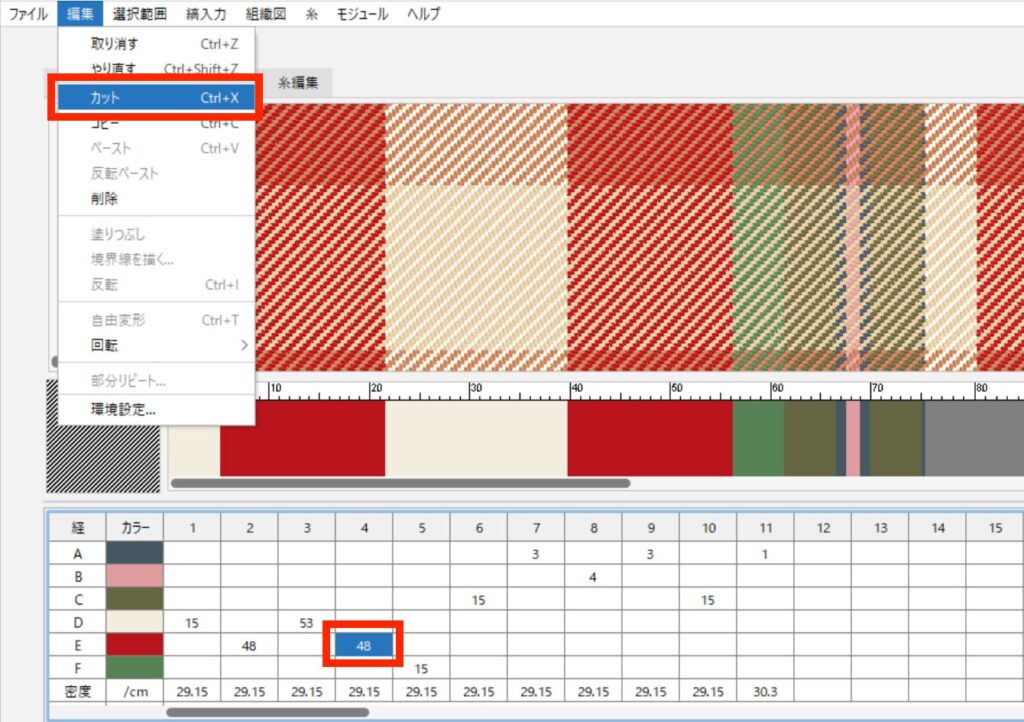Screen dimensions: 1024x722
Task: Switch to the 糸編集 tab
Action: (298, 83)
